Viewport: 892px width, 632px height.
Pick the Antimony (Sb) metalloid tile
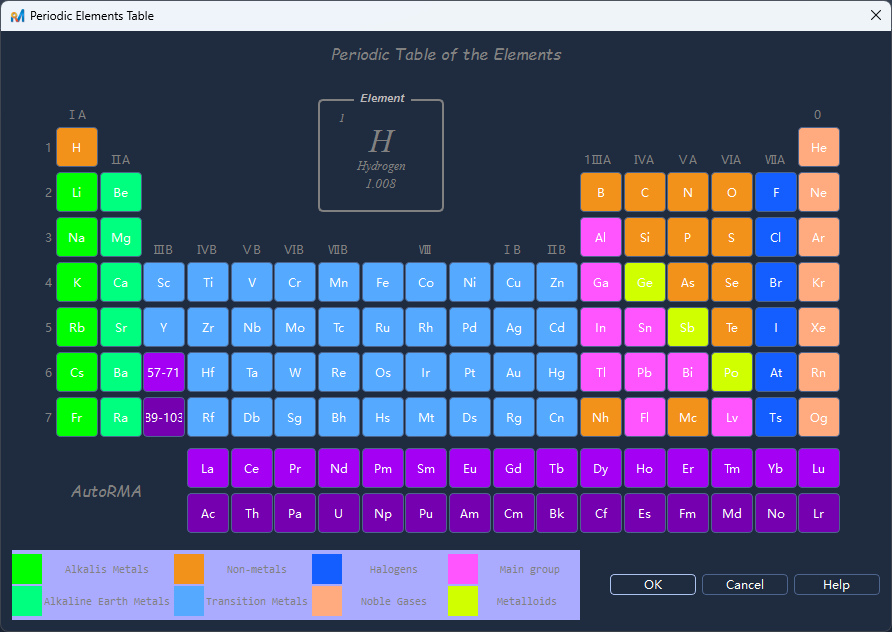coord(688,327)
